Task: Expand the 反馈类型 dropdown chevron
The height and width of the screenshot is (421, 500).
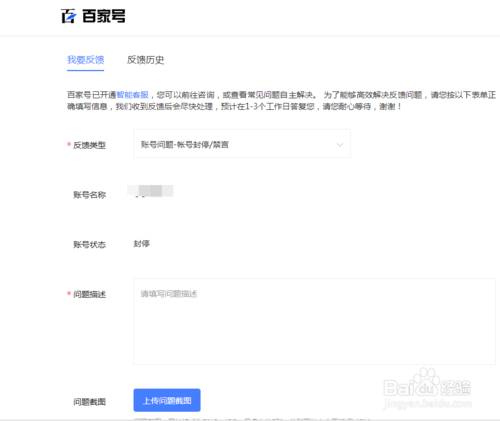Action: (340, 145)
